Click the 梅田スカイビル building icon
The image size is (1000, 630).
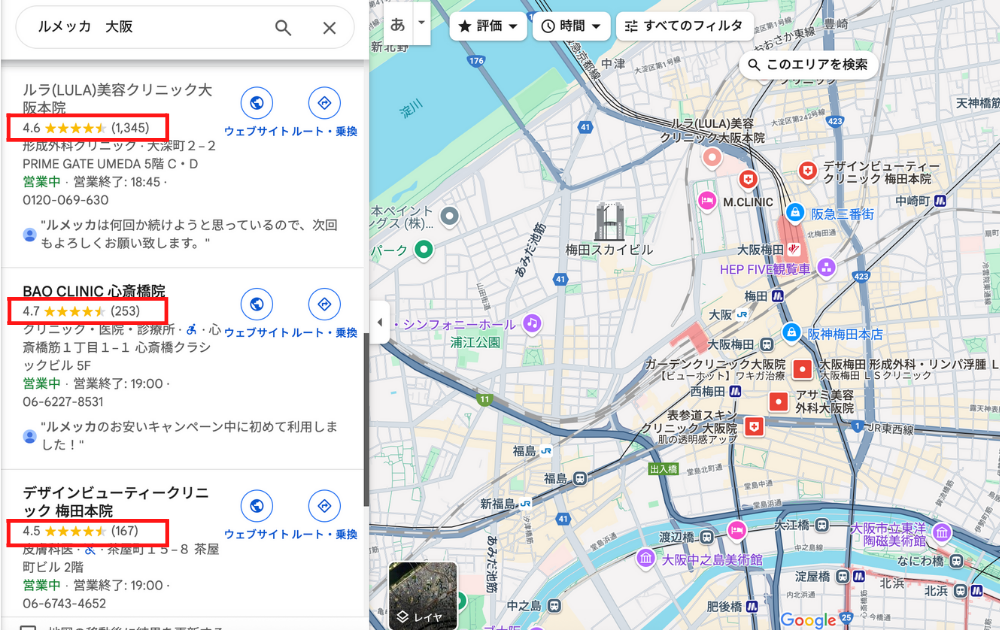[609, 221]
